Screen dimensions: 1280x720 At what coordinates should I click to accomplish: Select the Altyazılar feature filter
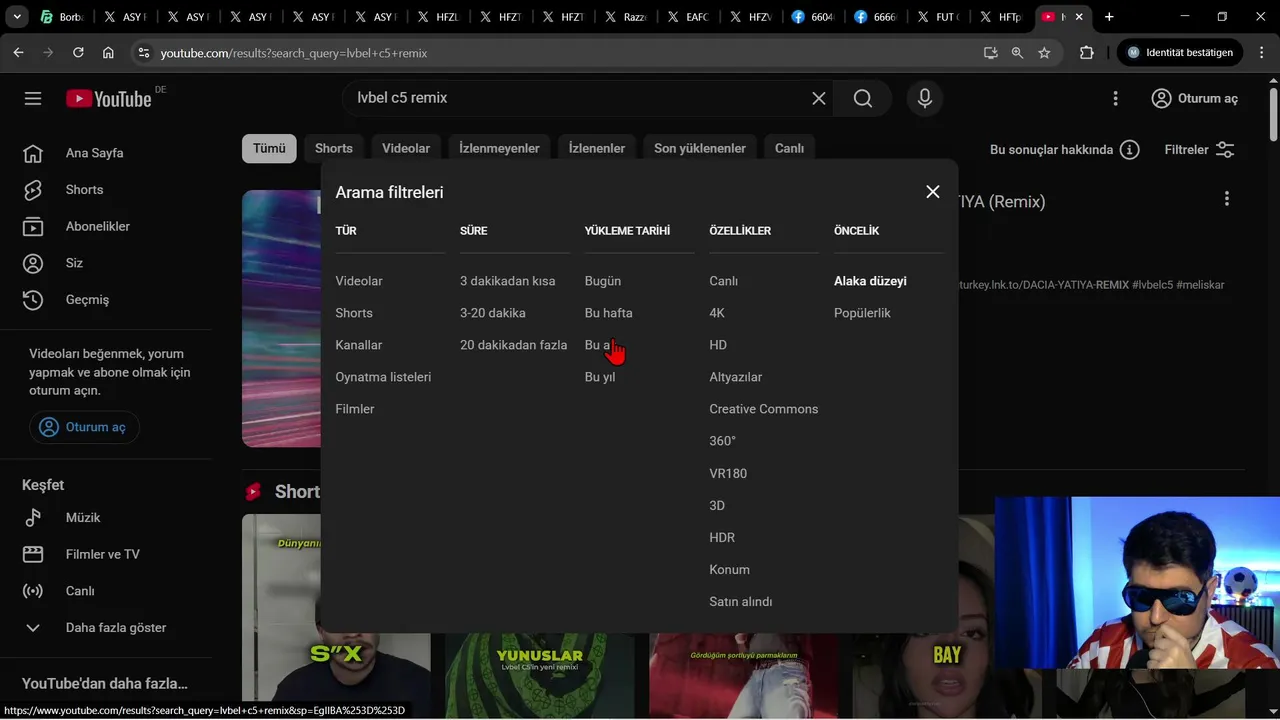tap(735, 377)
